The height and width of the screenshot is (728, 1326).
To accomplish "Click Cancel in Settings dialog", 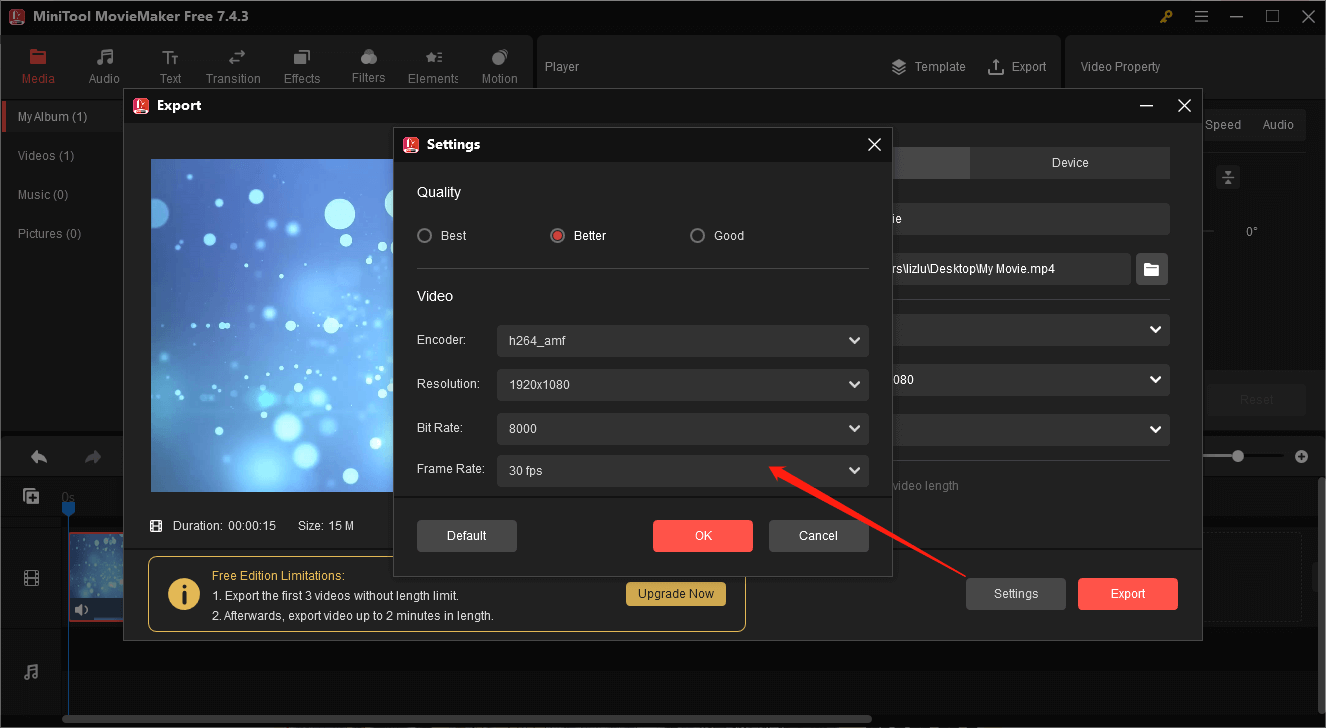I will [x=819, y=536].
